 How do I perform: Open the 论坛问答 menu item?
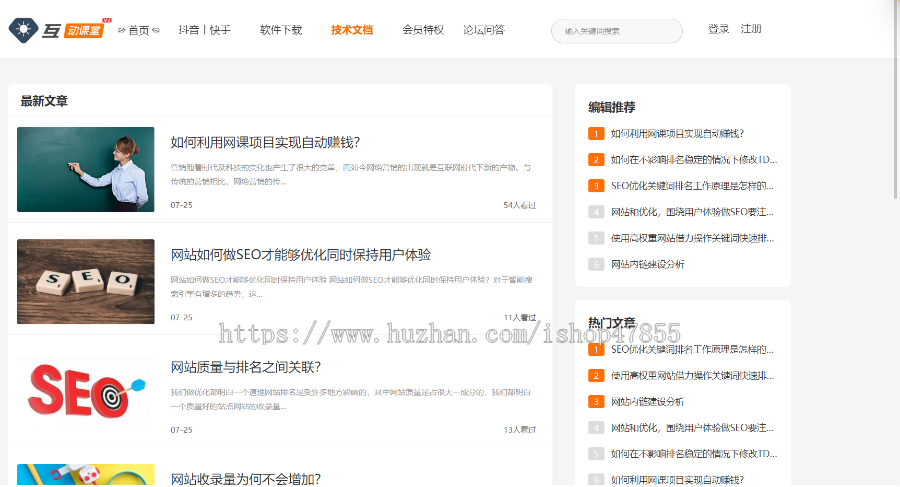[x=484, y=30]
